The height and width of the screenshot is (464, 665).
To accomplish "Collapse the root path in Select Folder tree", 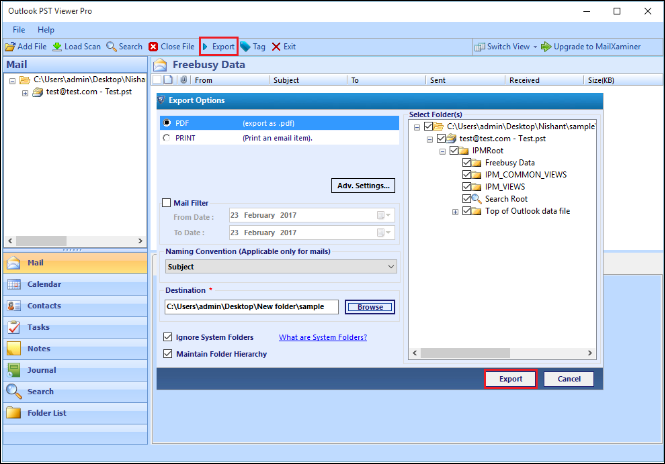I will pyautogui.click(x=417, y=127).
